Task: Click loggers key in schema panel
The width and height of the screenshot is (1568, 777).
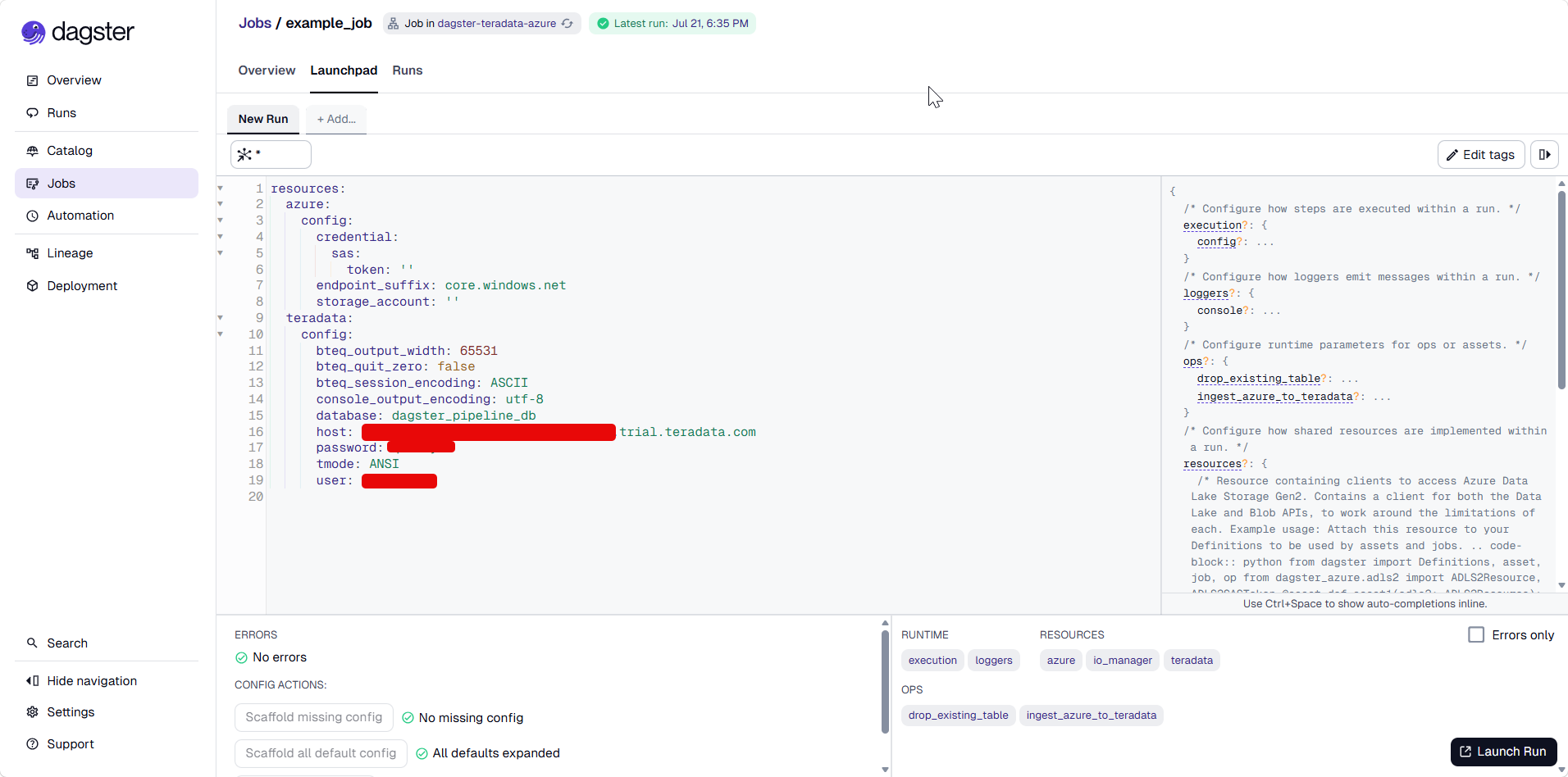Action: click(1206, 293)
